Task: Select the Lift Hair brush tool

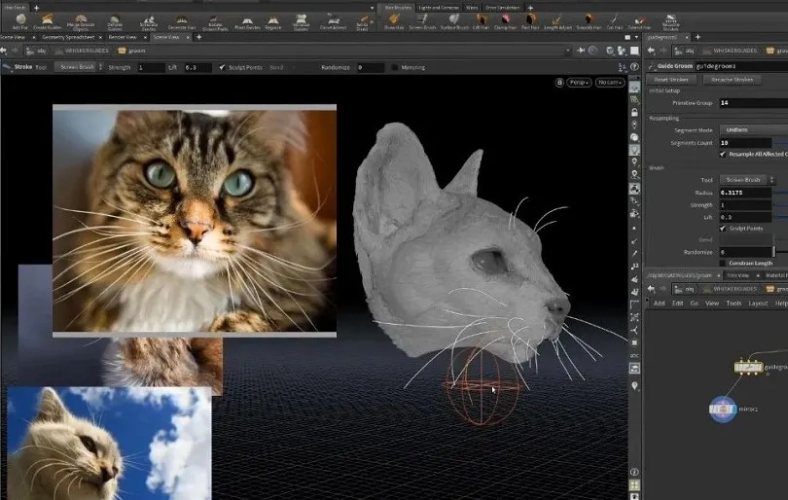Action: (481, 21)
